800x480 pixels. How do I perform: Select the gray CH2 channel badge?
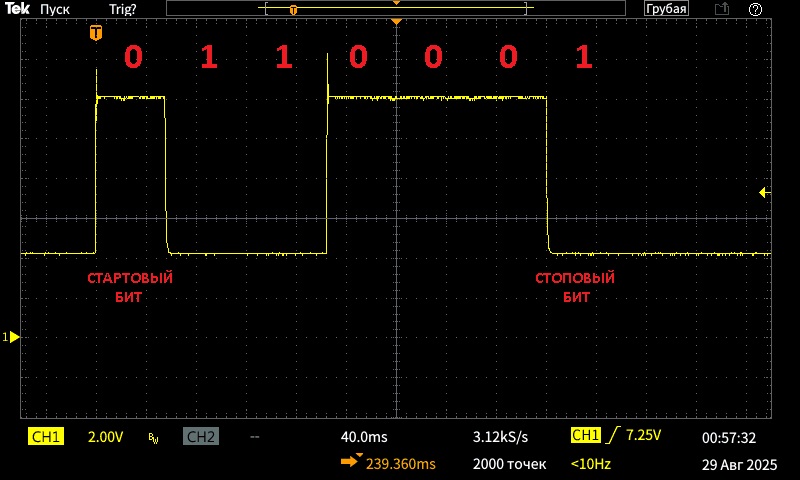tap(201, 437)
